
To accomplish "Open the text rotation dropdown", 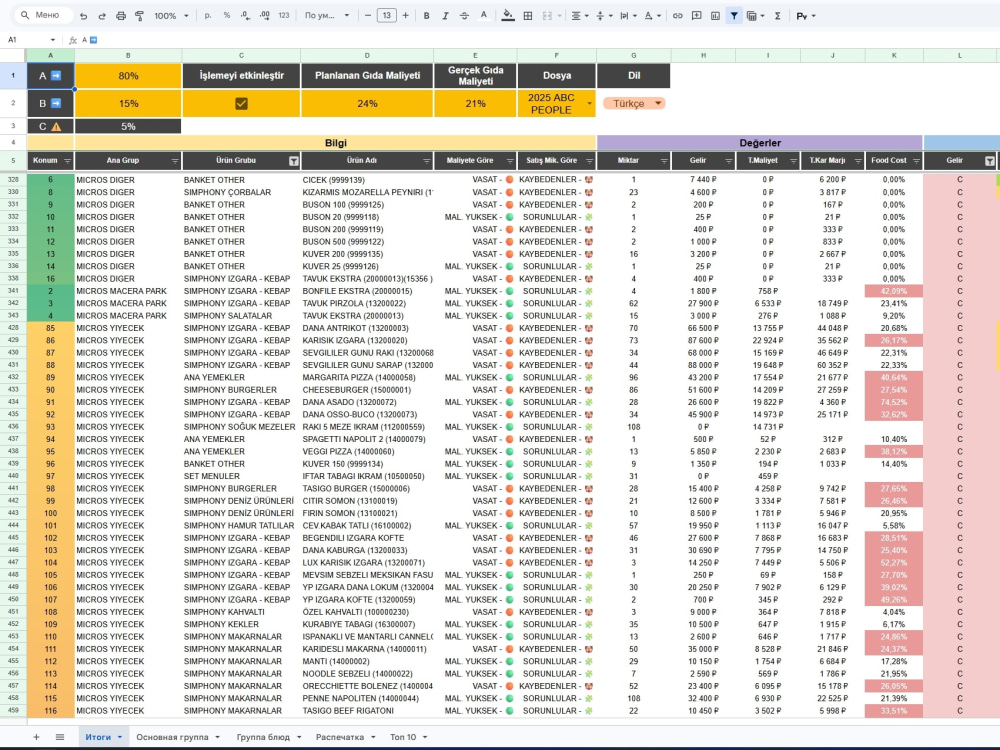I will coord(651,16).
